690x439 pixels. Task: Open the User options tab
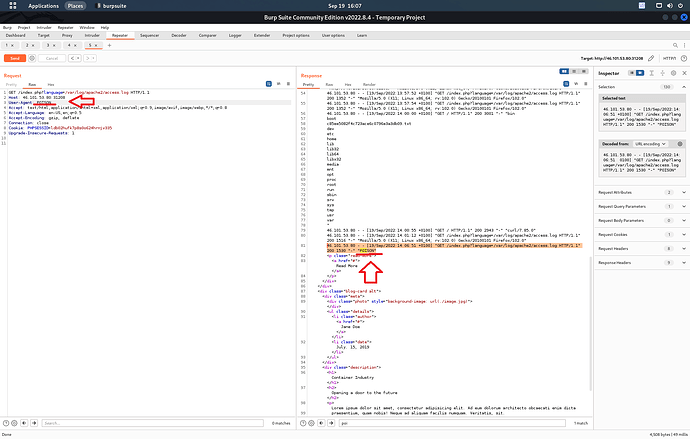(x=333, y=35)
